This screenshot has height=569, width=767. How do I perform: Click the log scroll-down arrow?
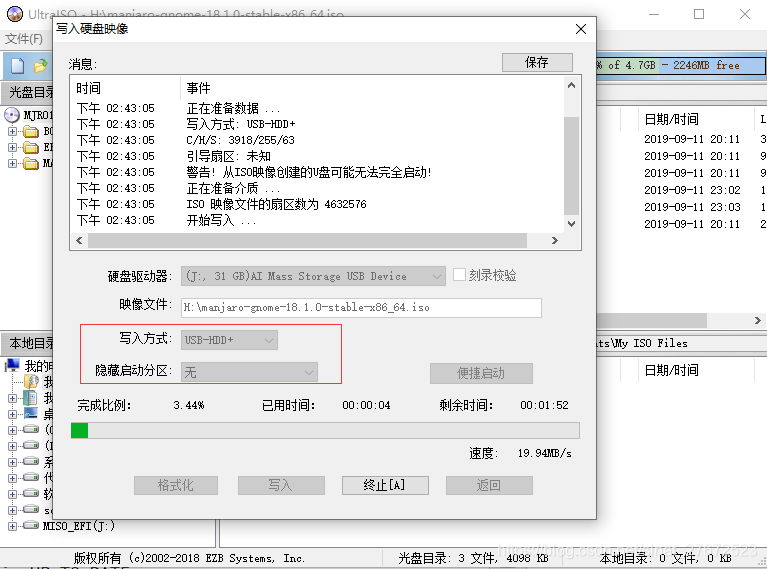[571, 224]
